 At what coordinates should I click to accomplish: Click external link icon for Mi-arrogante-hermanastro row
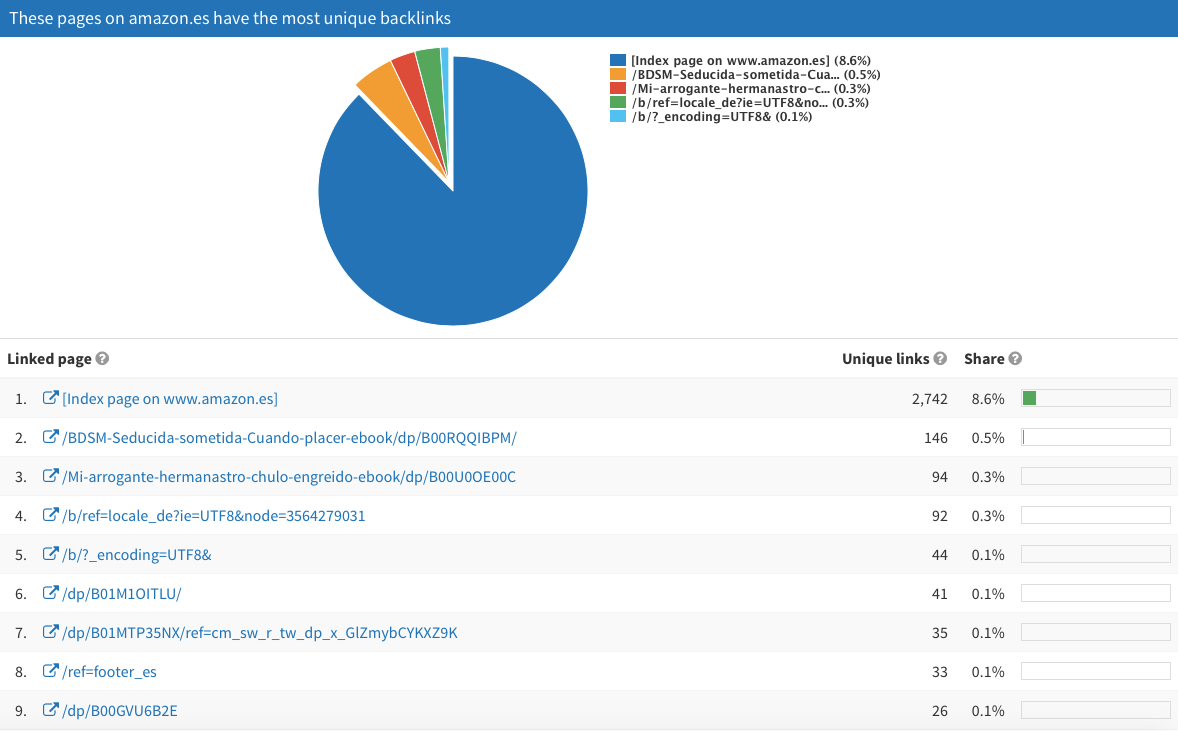[50, 476]
